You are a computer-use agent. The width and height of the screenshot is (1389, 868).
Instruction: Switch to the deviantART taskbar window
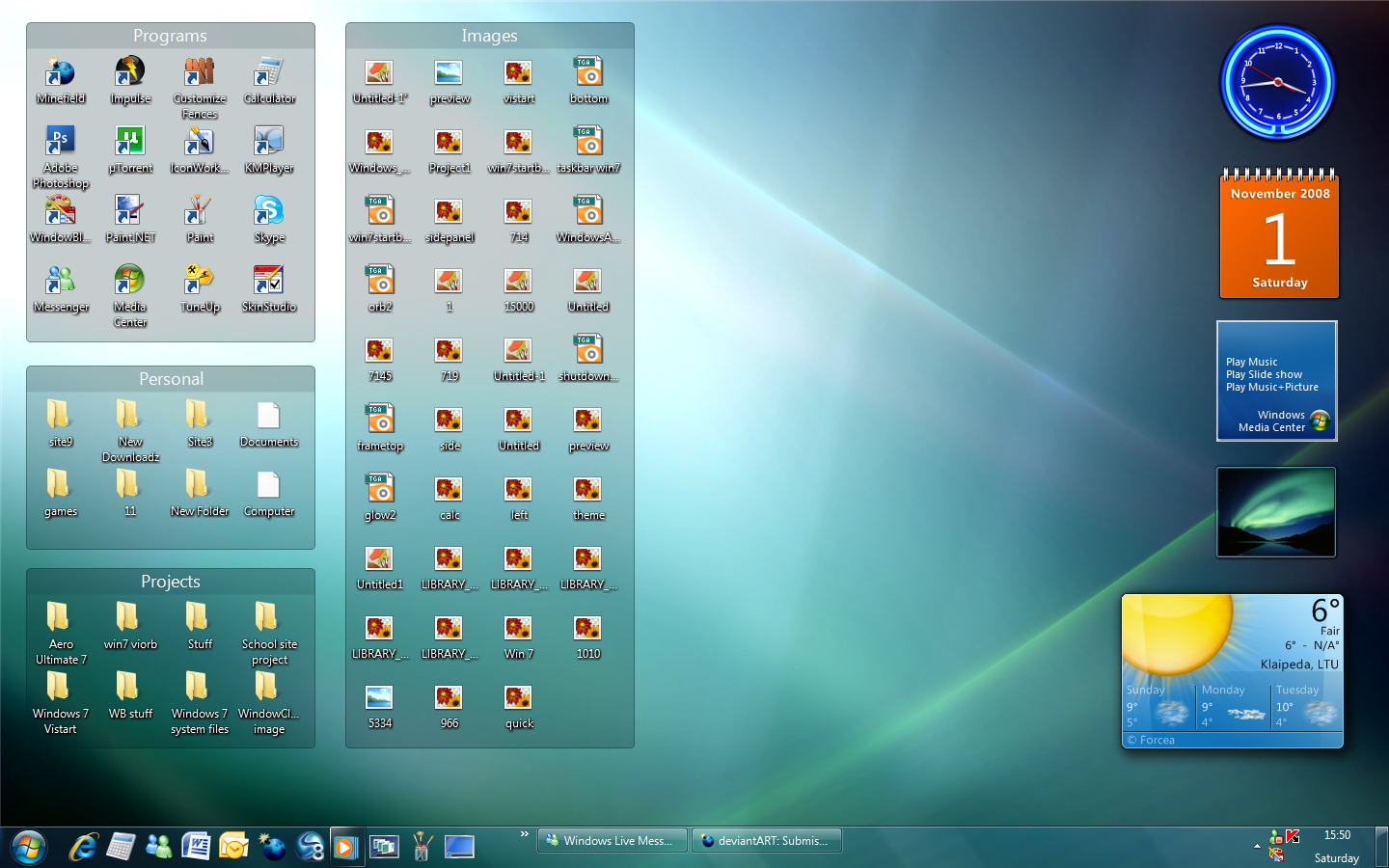point(767,840)
